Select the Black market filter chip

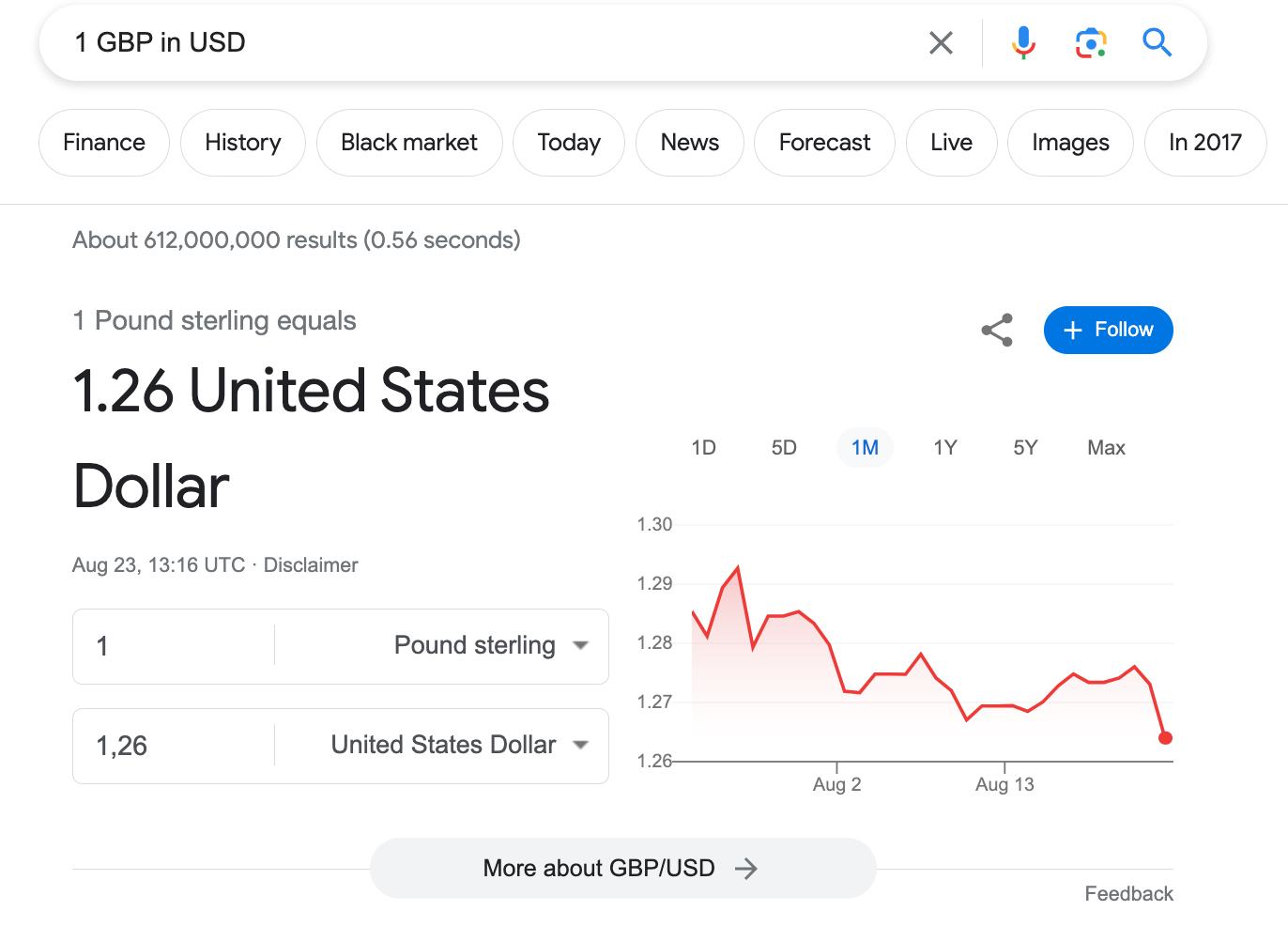(409, 143)
